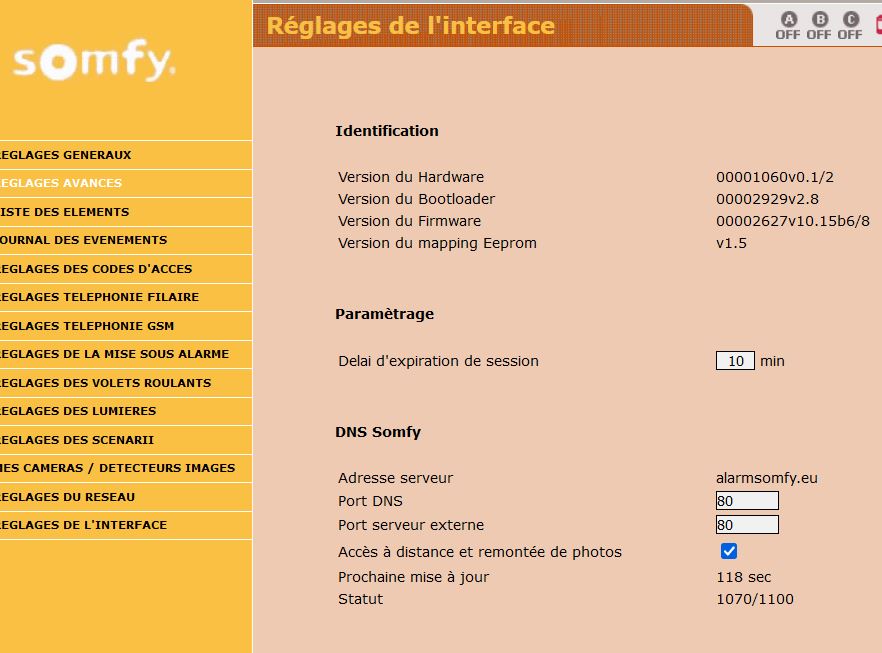This screenshot has width=882, height=653.
Task: Open Reglages Generaux menu
Action: point(66,155)
